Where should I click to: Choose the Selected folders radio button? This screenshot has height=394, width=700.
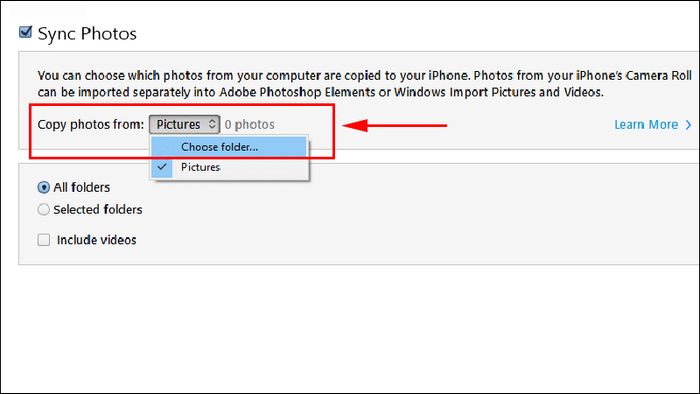click(43, 209)
